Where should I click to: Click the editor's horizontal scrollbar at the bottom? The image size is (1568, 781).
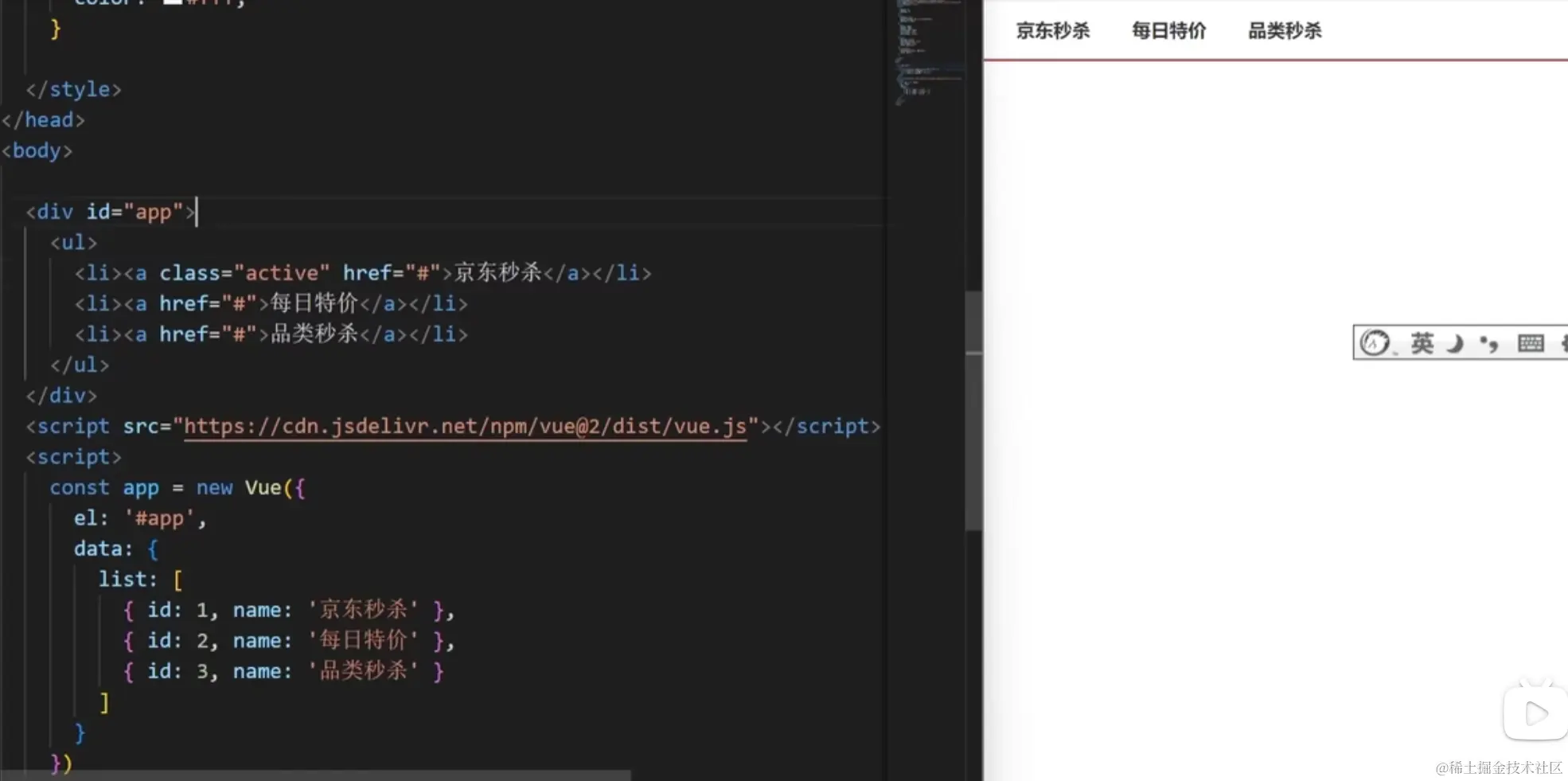316,775
